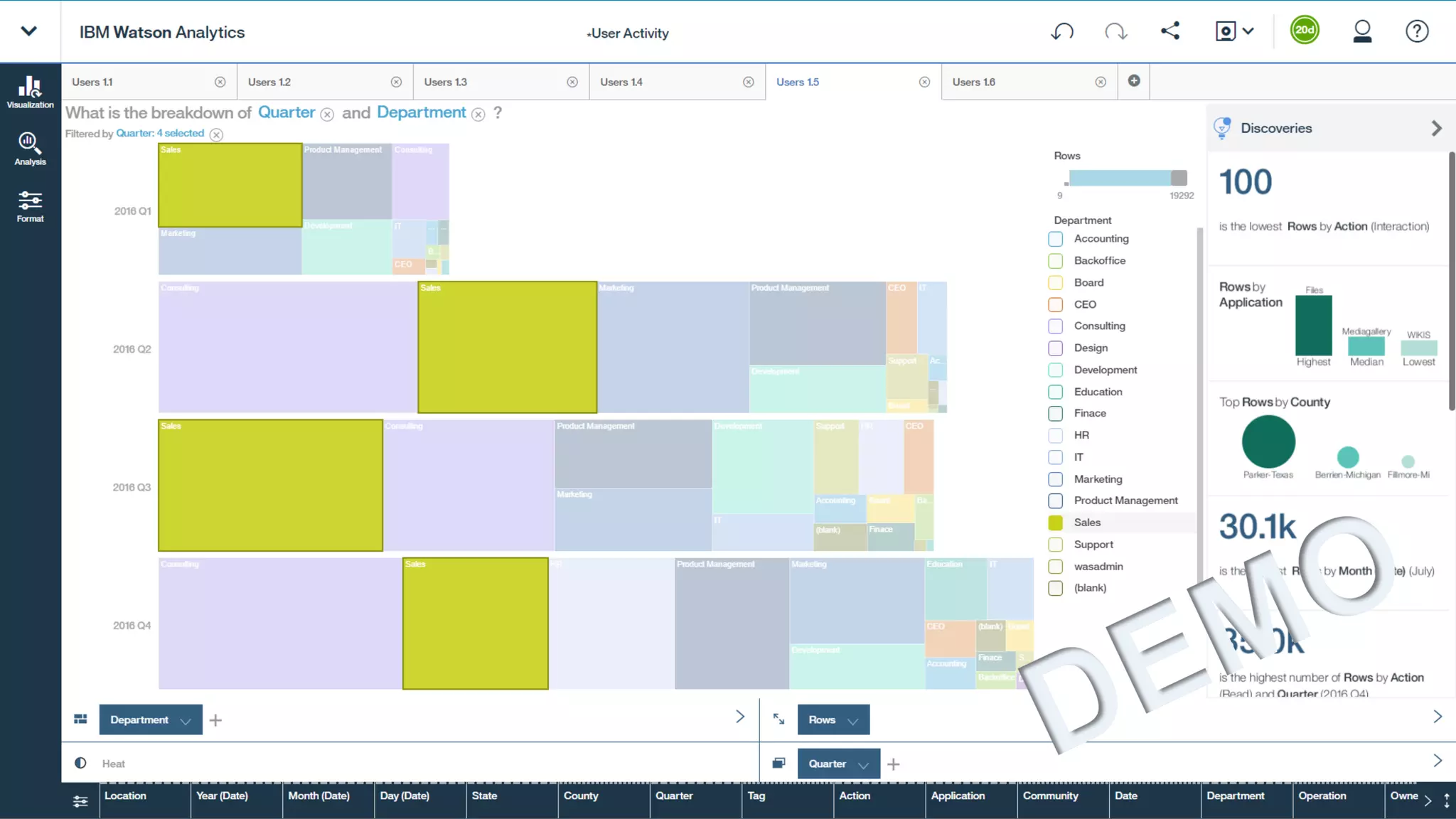Click the share icon
Image resolution: width=1456 pixels, height=819 pixels.
point(1170,31)
